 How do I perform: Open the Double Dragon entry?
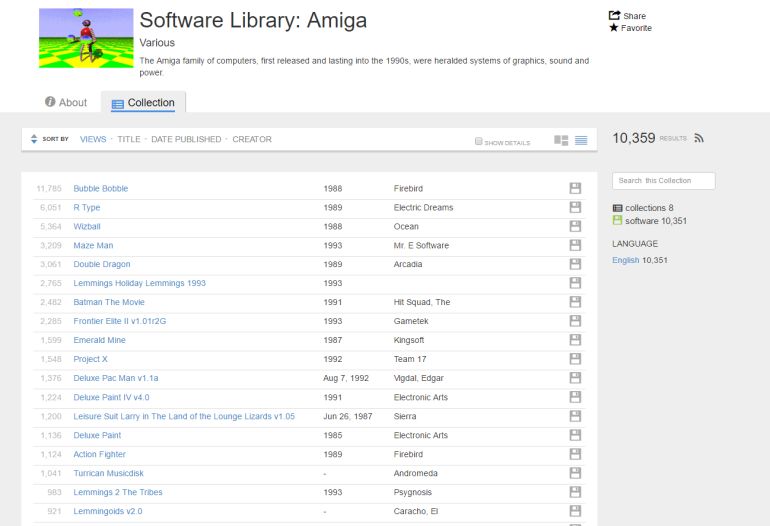pyautogui.click(x=103, y=264)
